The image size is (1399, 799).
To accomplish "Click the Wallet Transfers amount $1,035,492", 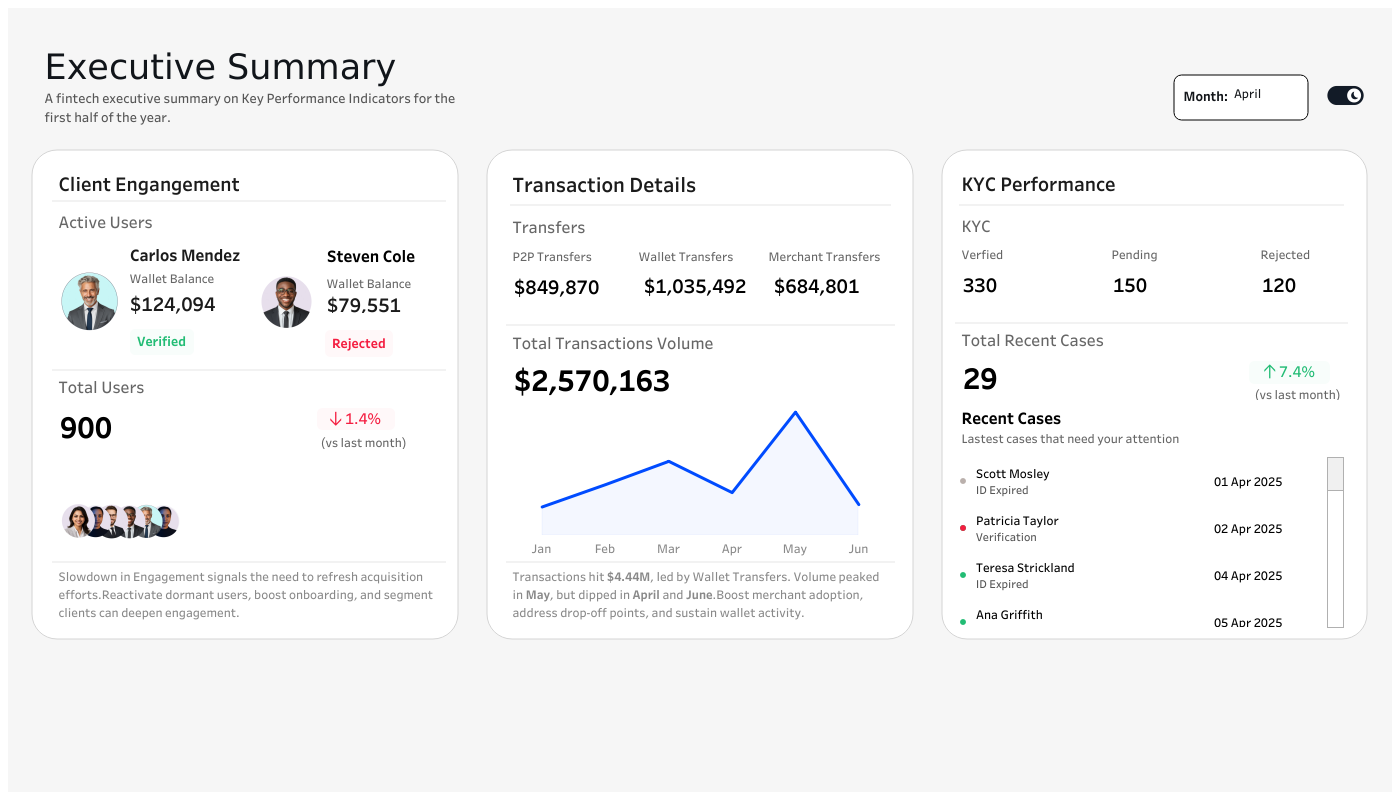I will pyautogui.click(x=694, y=287).
